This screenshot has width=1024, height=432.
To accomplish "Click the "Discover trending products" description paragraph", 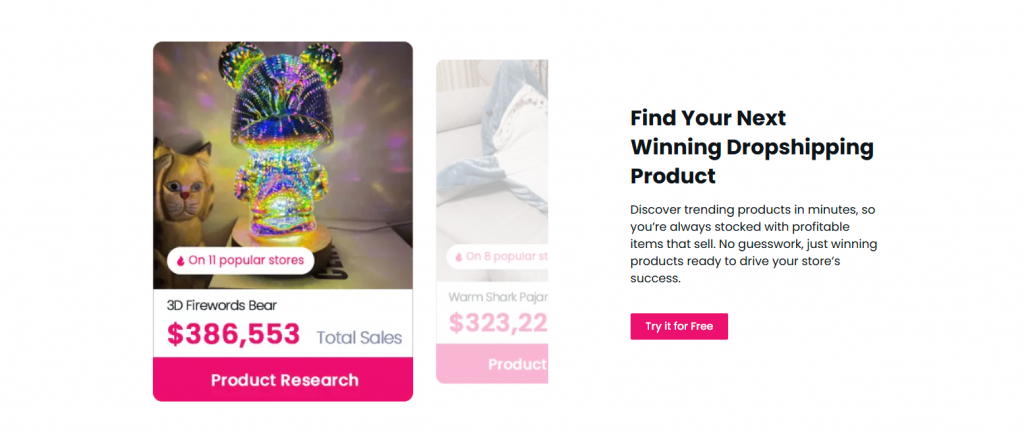I will click(754, 244).
